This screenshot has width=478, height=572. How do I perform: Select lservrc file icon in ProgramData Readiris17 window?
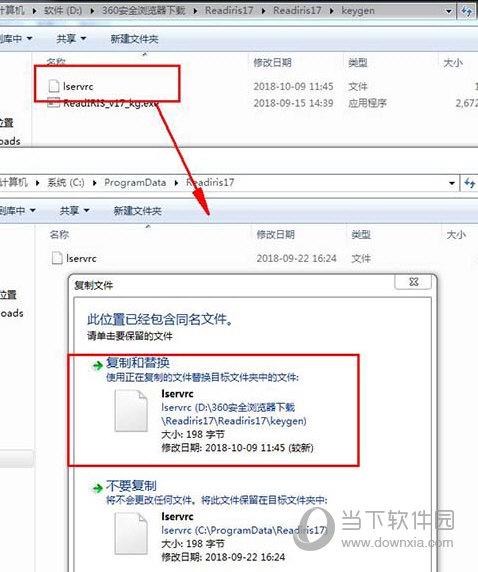[57, 258]
